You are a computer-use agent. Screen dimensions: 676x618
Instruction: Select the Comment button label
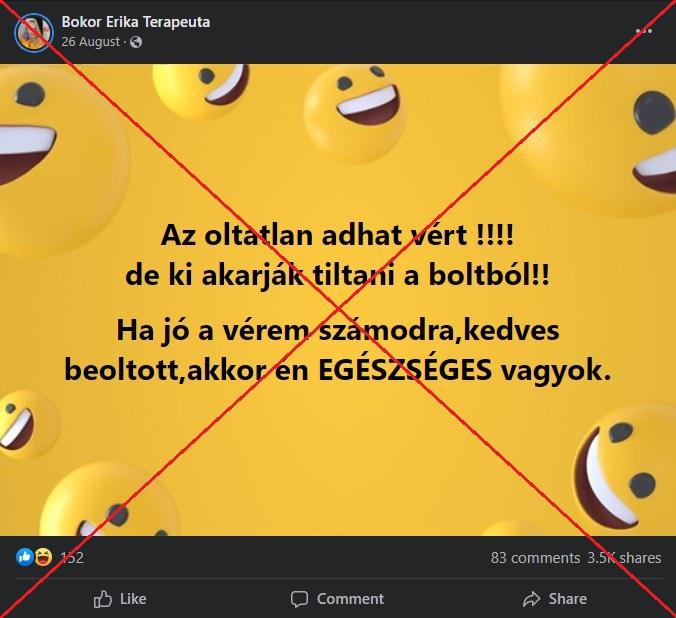(350, 599)
